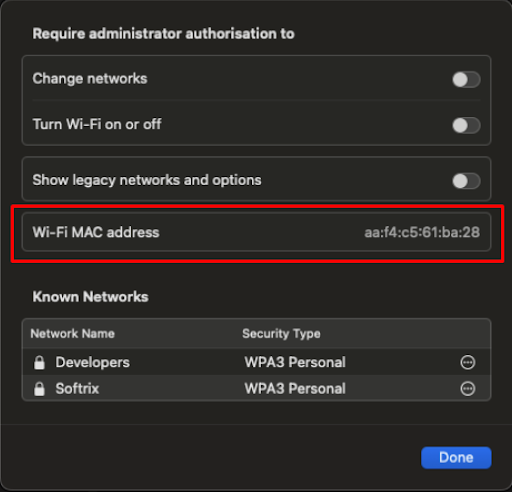
Task: Click the Wi-Fi MAC address label
Action: (x=96, y=232)
